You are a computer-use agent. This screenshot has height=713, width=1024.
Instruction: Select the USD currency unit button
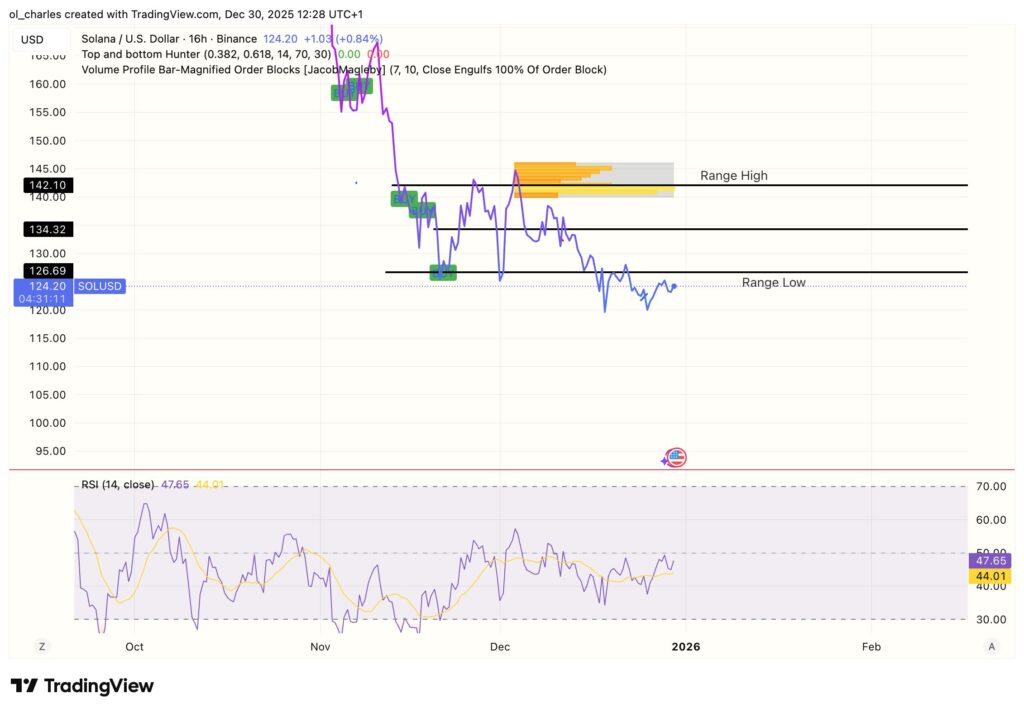33,39
